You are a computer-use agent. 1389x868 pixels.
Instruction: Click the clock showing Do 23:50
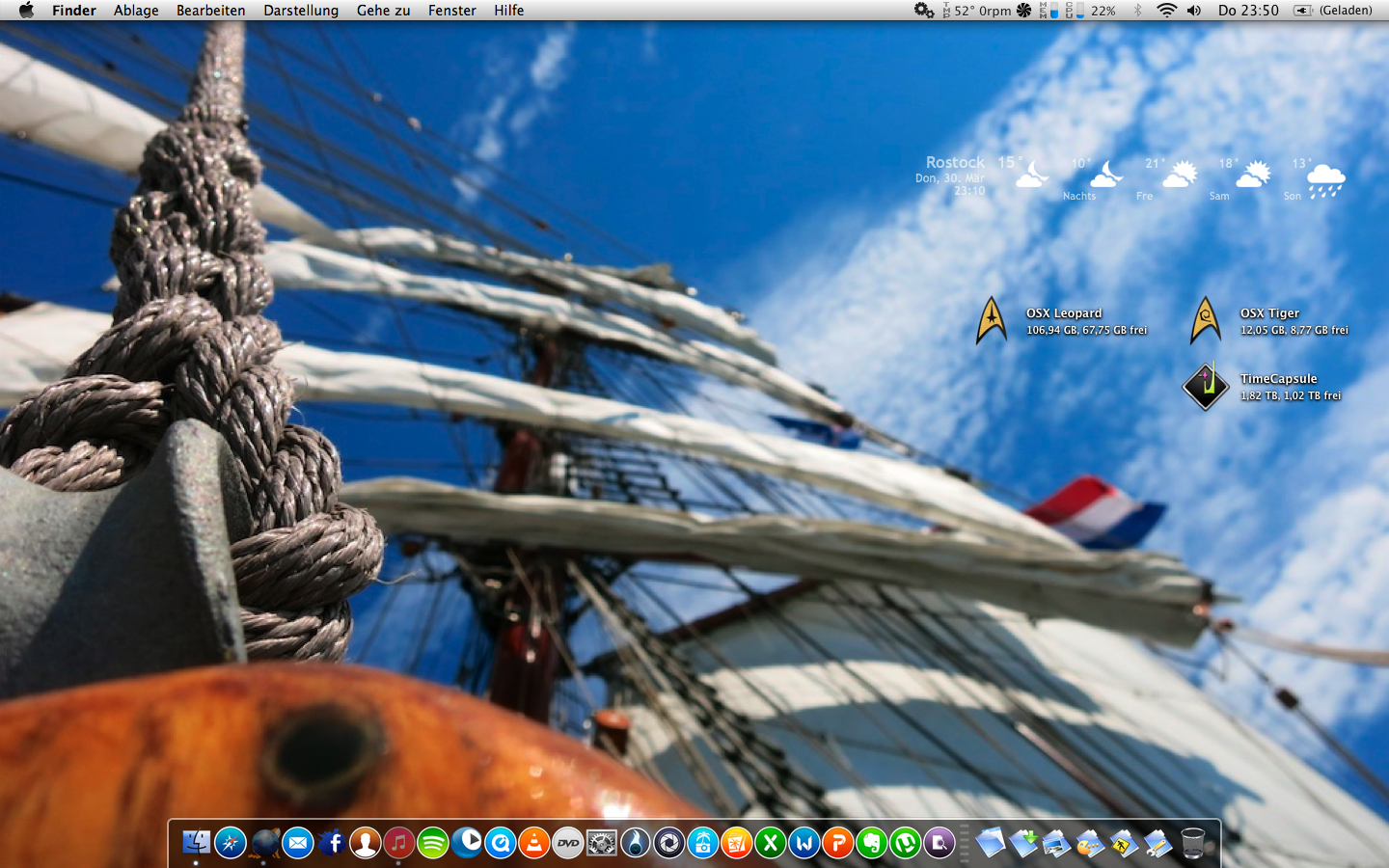coord(1248,11)
